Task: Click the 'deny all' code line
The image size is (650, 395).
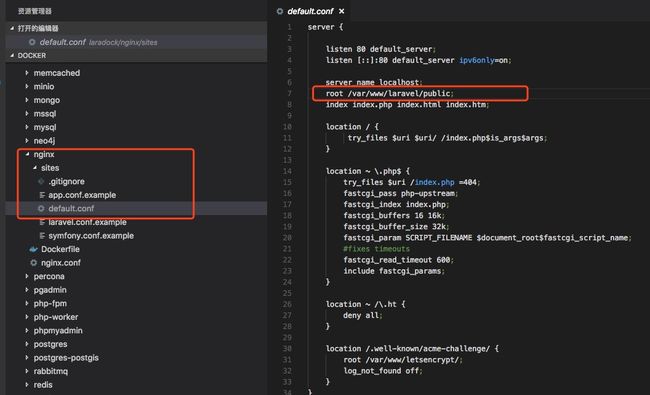Action: pyautogui.click(x=363, y=315)
